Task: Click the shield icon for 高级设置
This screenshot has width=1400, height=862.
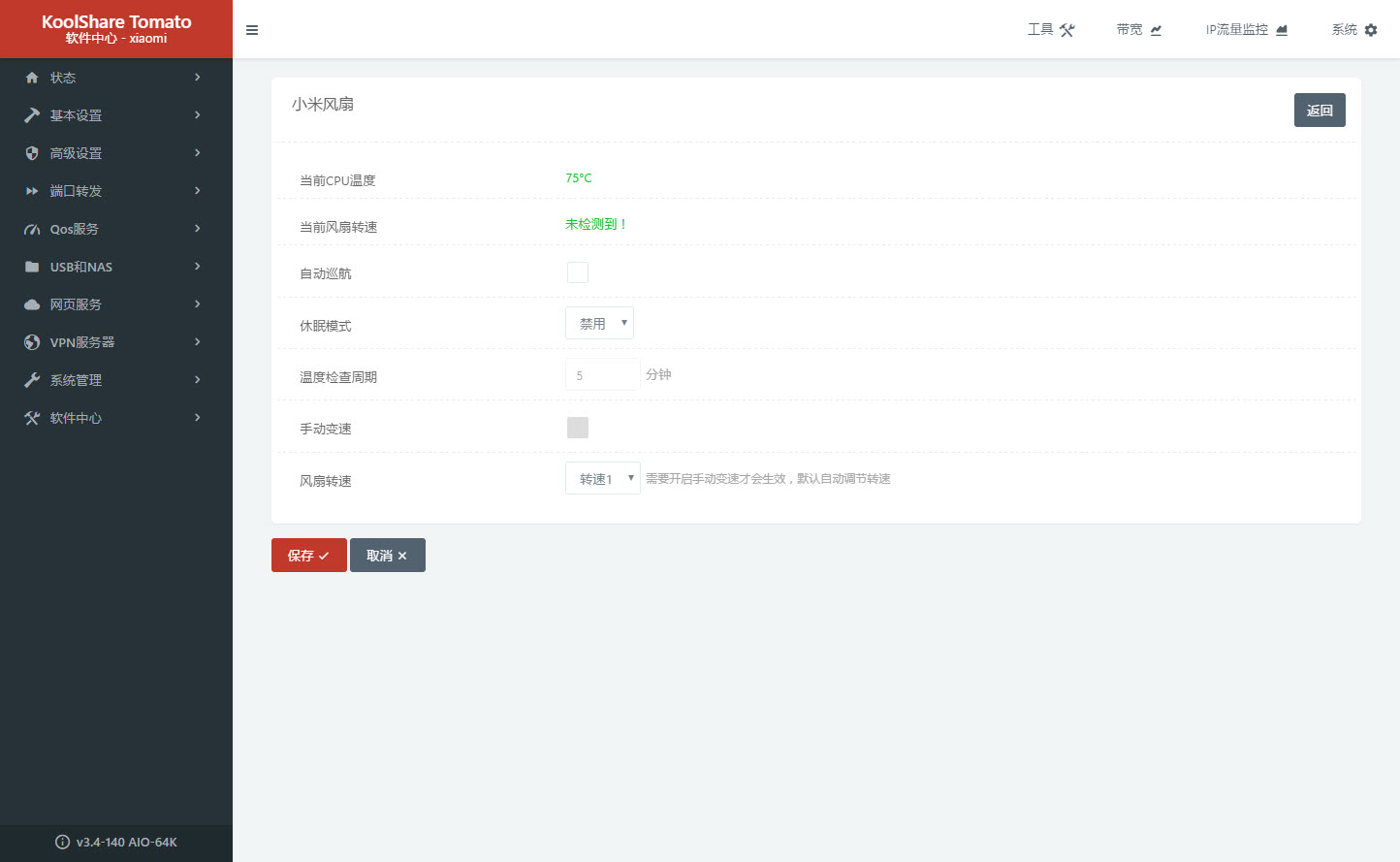Action: (x=32, y=153)
